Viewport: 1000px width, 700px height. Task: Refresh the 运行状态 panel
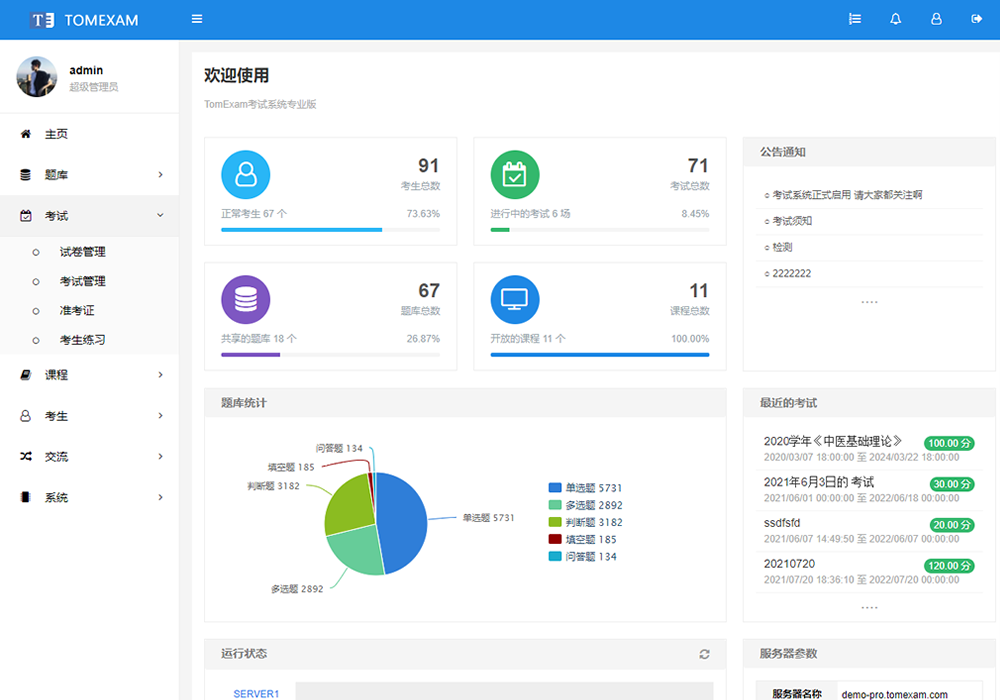coord(704,654)
